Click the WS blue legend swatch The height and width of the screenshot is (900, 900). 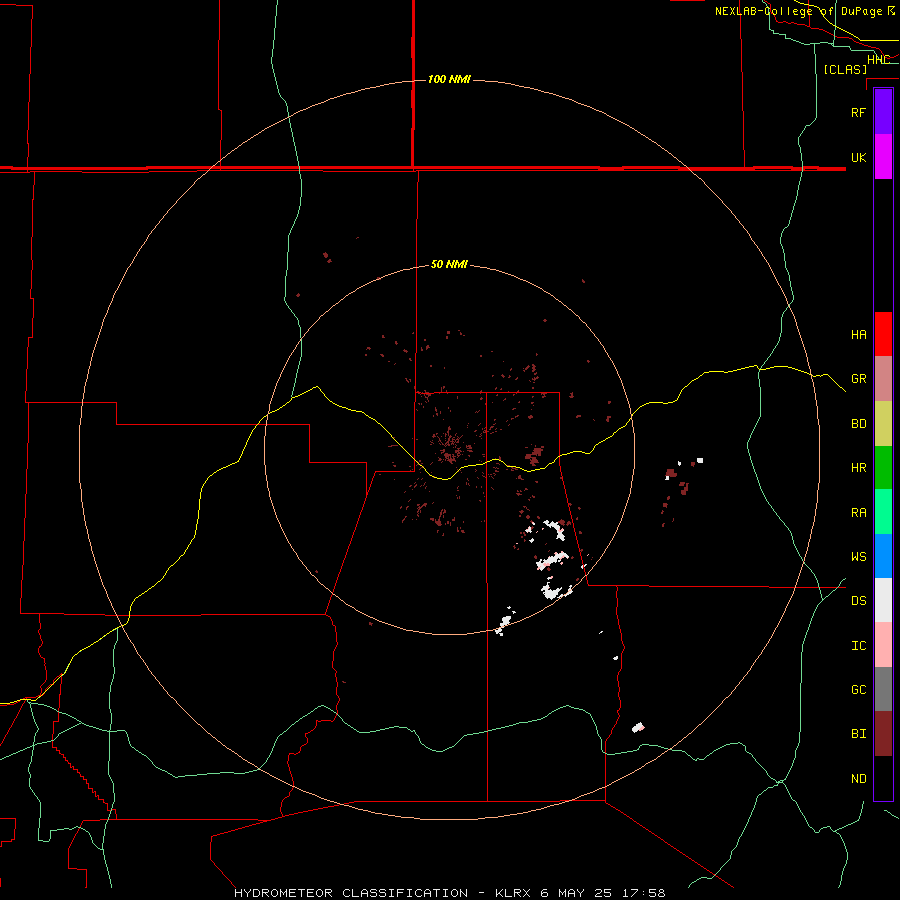[x=883, y=556]
